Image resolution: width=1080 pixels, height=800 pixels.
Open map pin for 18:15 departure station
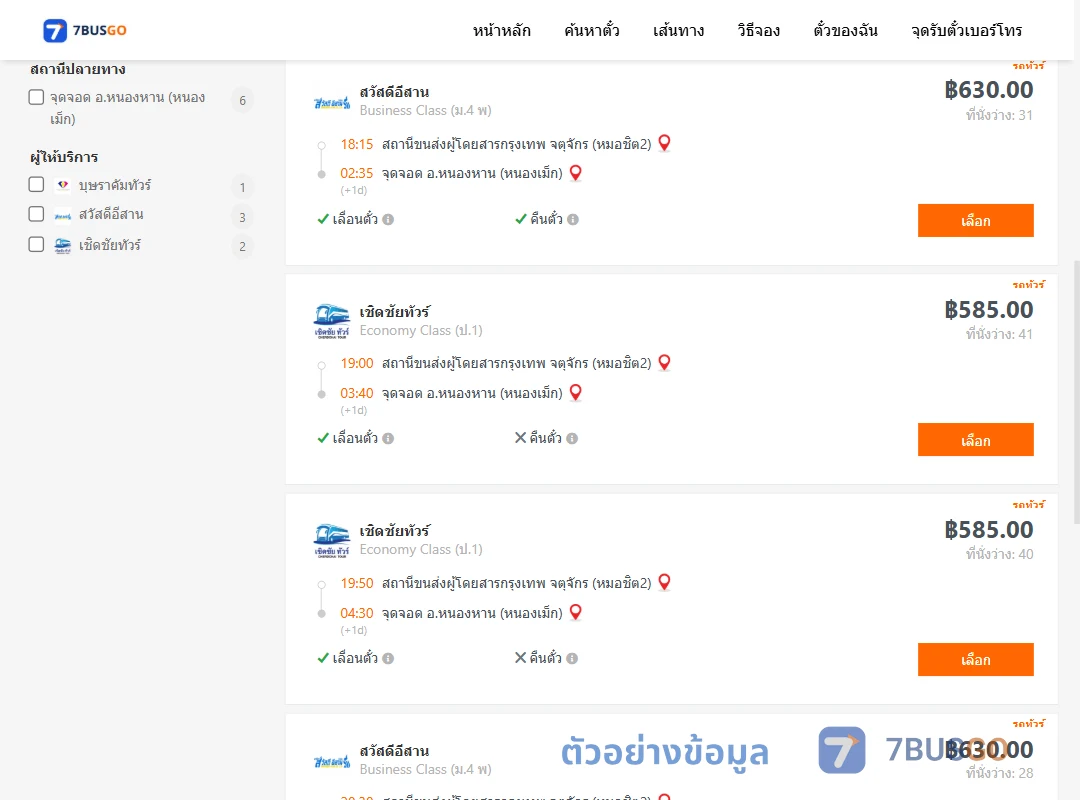click(x=664, y=143)
